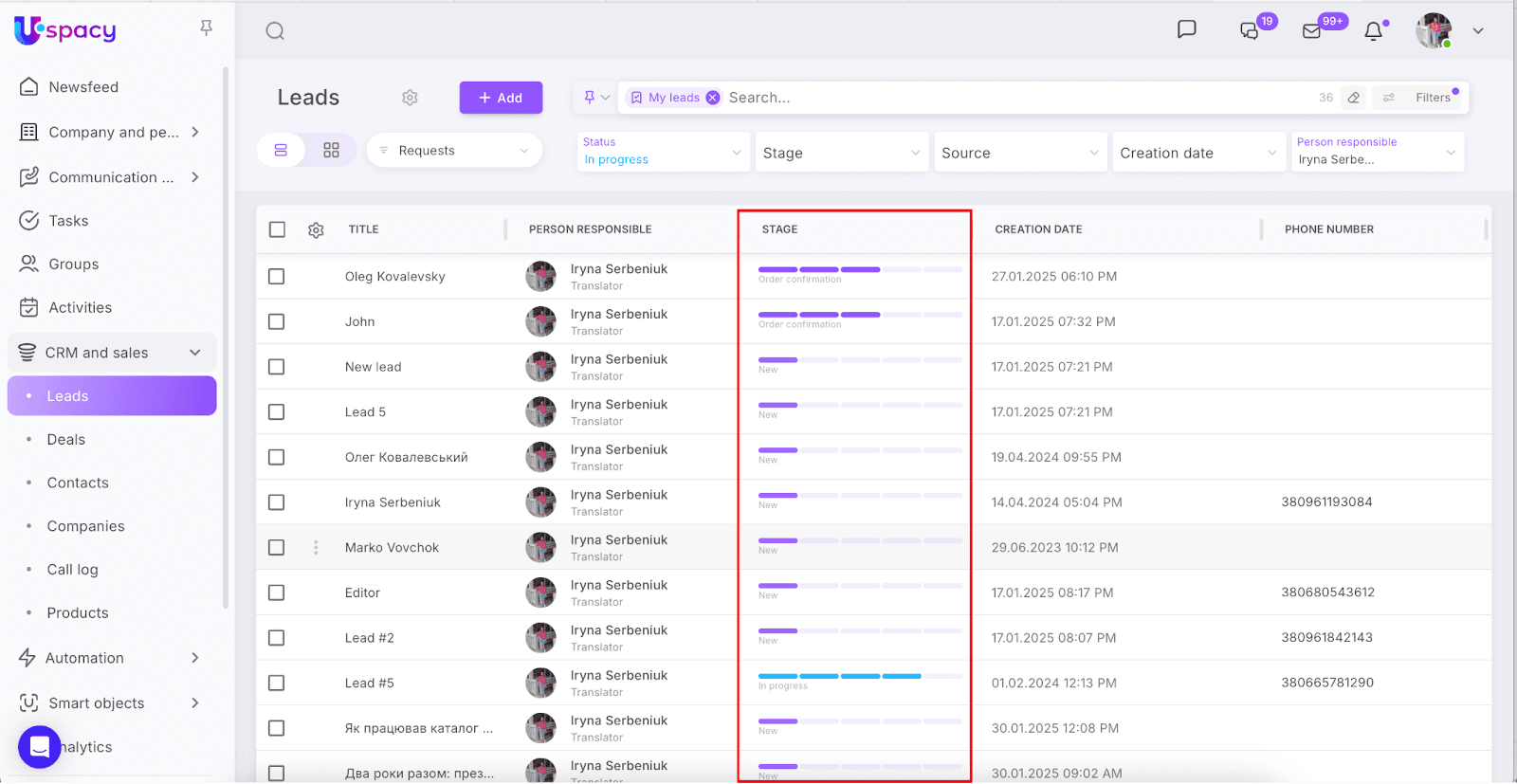Open the Stage filter dropdown
The height and width of the screenshot is (784, 1517).
[841, 153]
